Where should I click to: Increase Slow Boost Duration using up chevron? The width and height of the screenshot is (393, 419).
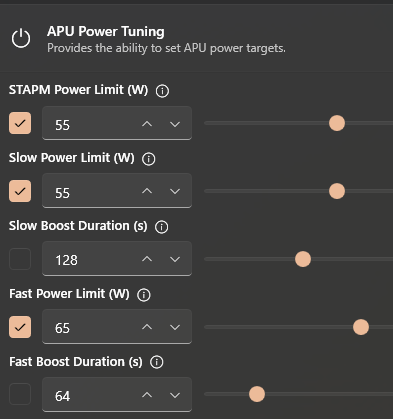click(x=147, y=259)
